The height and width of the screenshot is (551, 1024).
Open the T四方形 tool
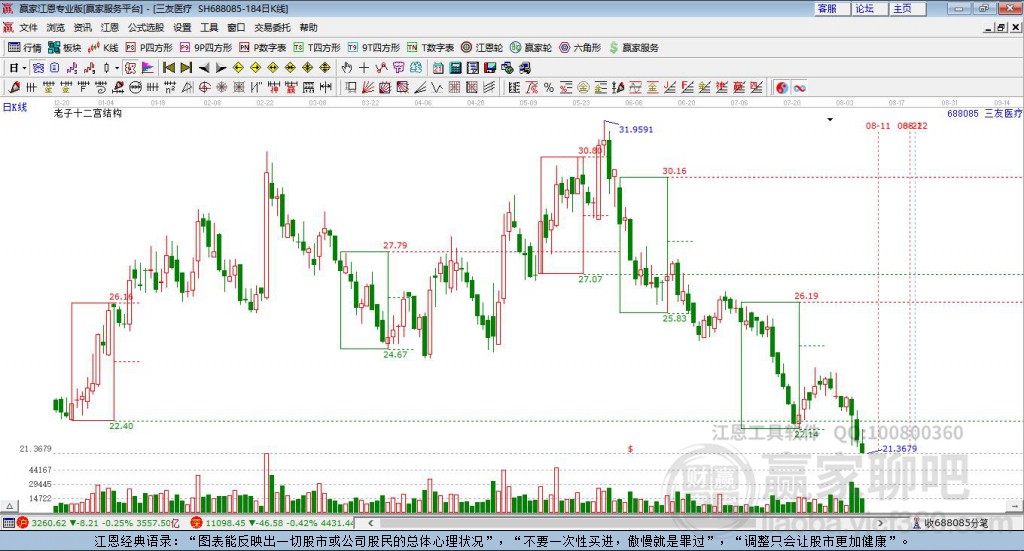pos(317,48)
